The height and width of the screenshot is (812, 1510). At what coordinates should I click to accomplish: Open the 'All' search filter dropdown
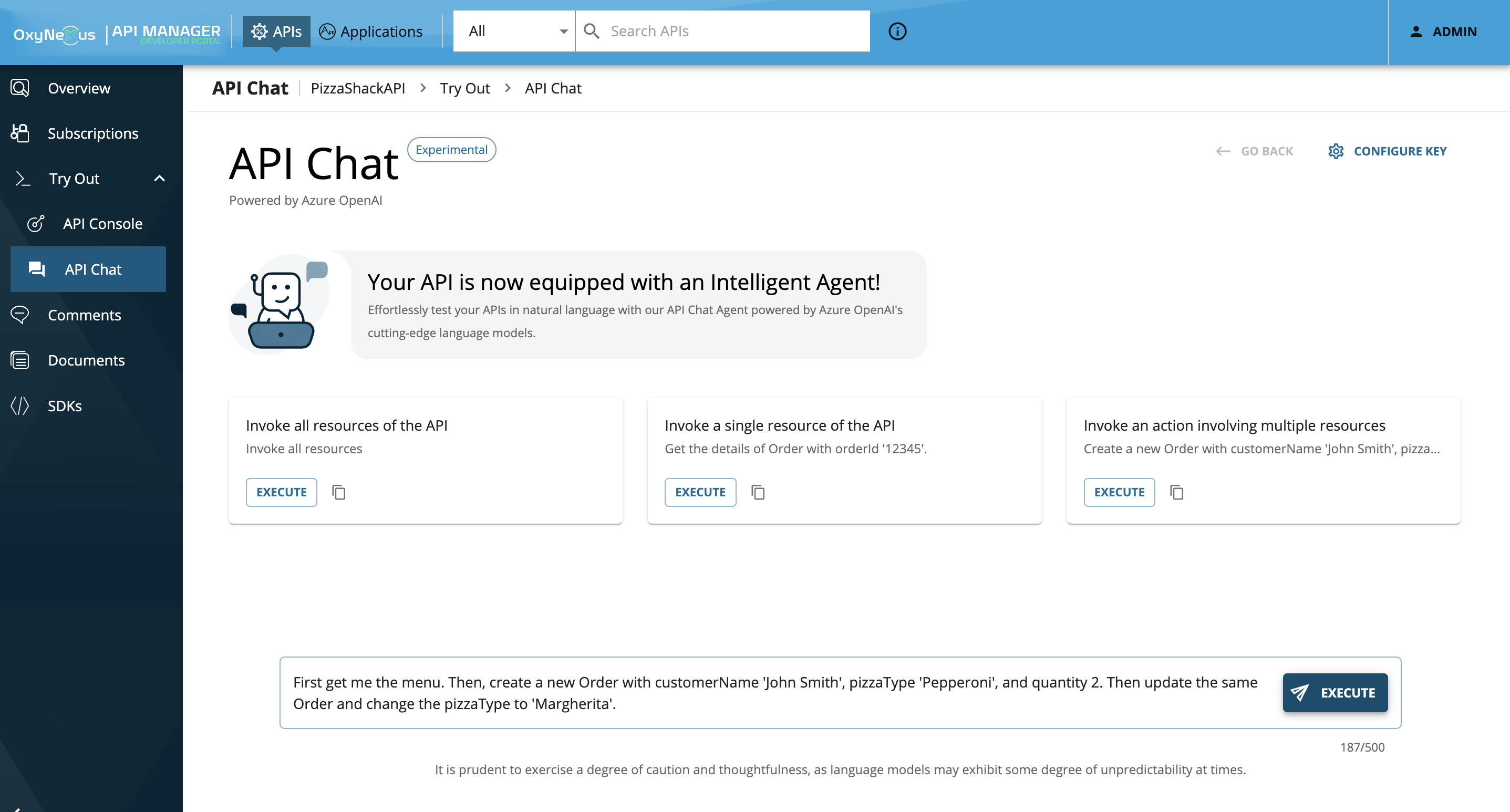(x=513, y=31)
